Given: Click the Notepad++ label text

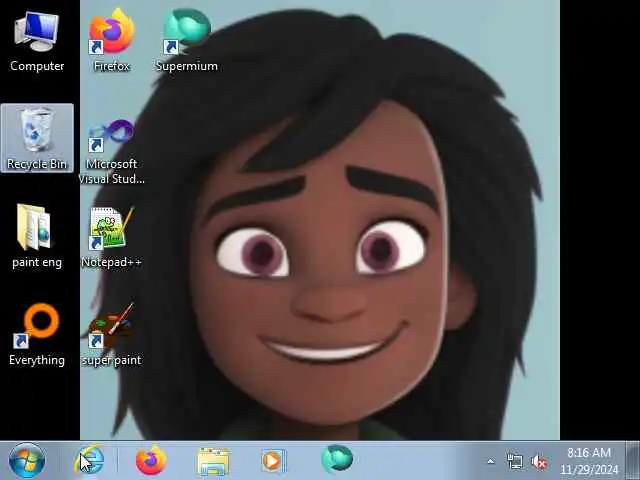Looking at the screenshot, I should click(x=111, y=262).
